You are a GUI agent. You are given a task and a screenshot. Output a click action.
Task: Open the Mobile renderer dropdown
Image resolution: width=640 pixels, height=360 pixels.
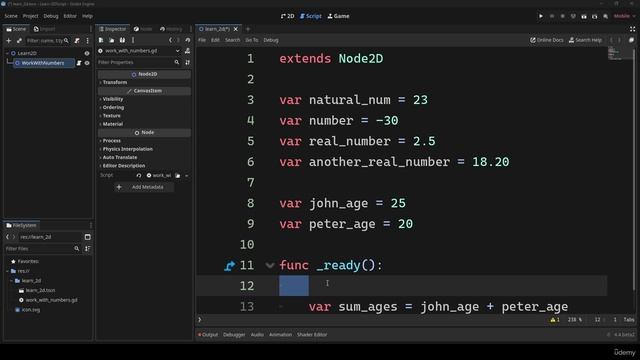tap(624, 16)
